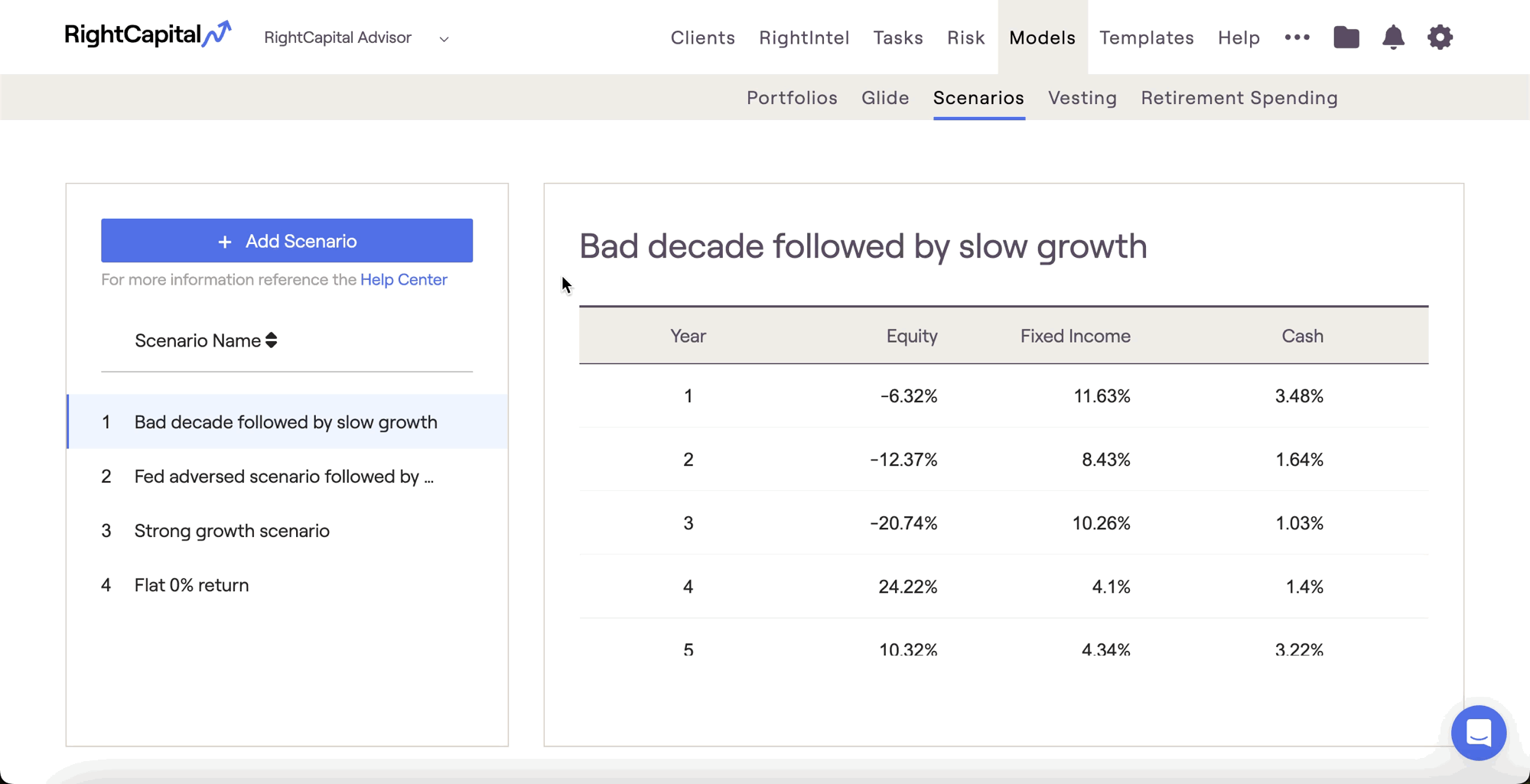Open the chat support bubble
This screenshot has height=784, width=1530.
click(1478, 733)
